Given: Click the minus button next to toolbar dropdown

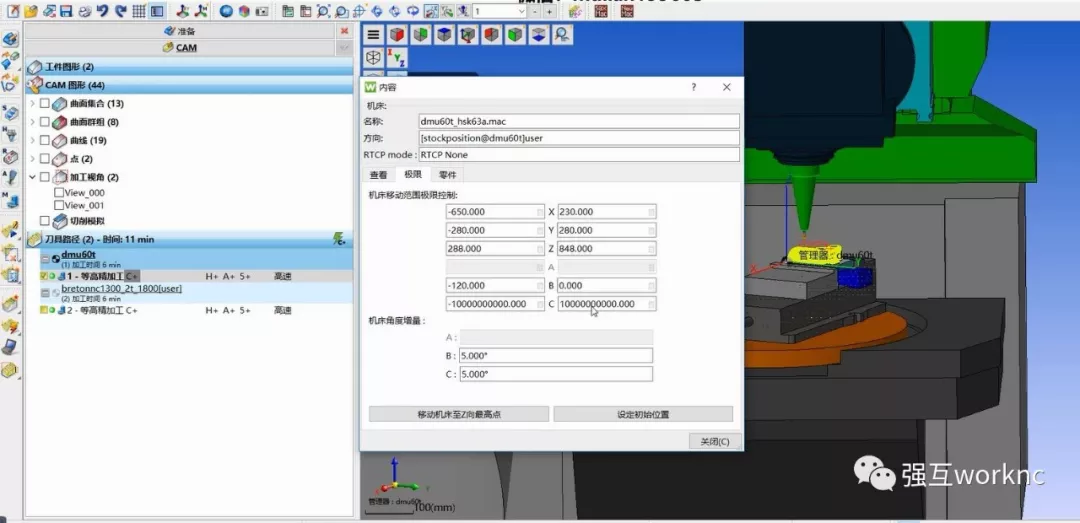Looking at the screenshot, I should [534, 11].
